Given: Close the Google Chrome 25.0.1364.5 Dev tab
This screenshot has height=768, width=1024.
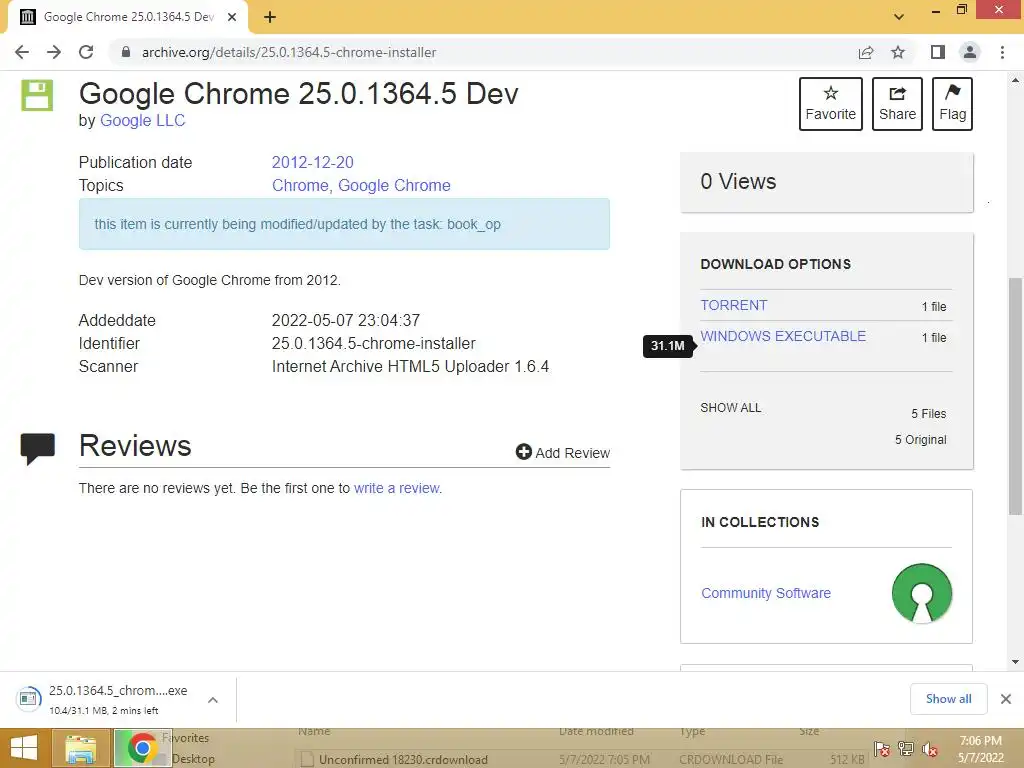Looking at the screenshot, I should 232,17.
